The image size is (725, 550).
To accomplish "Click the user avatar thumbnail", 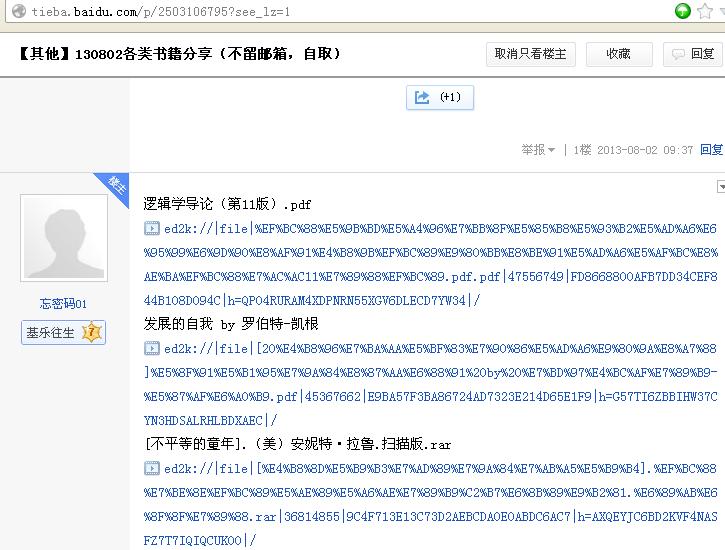I will point(64,238).
